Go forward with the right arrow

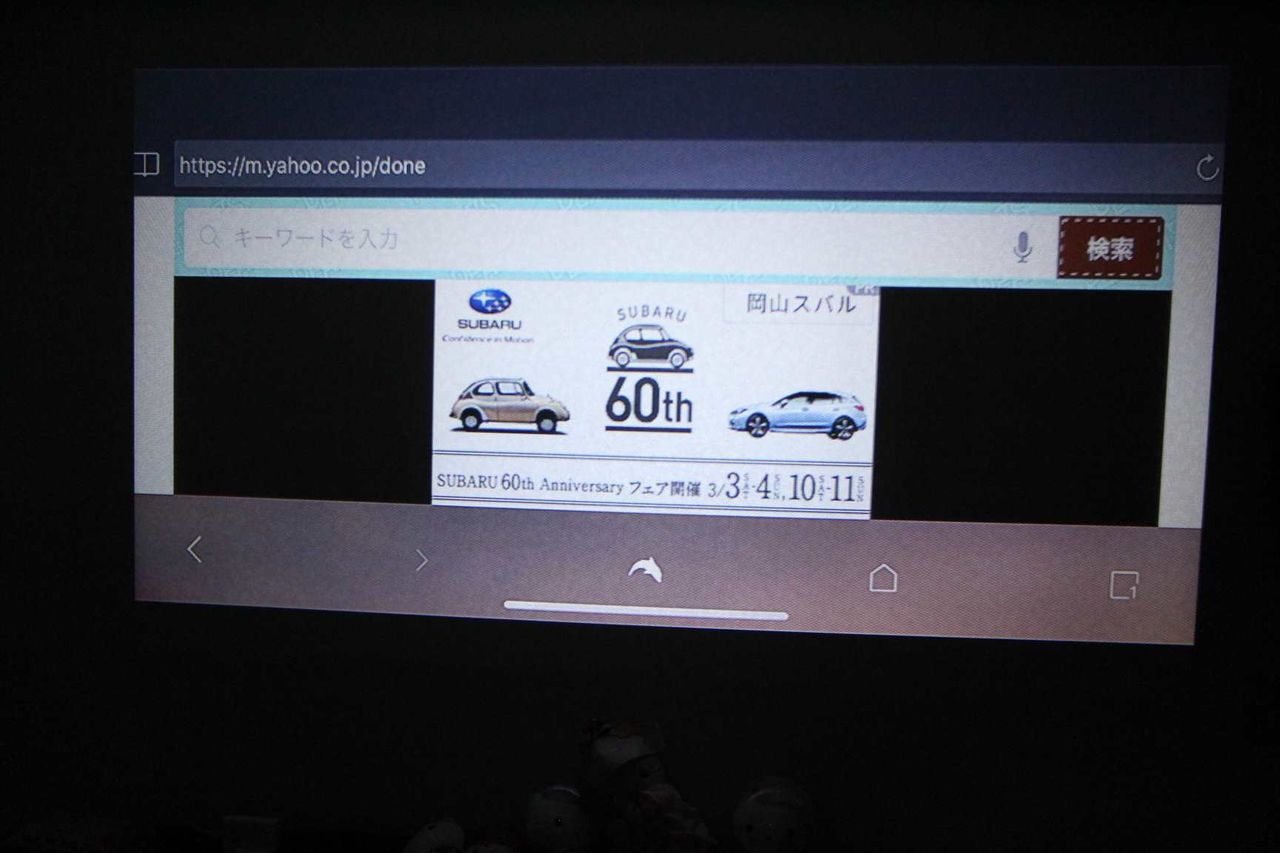421,560
